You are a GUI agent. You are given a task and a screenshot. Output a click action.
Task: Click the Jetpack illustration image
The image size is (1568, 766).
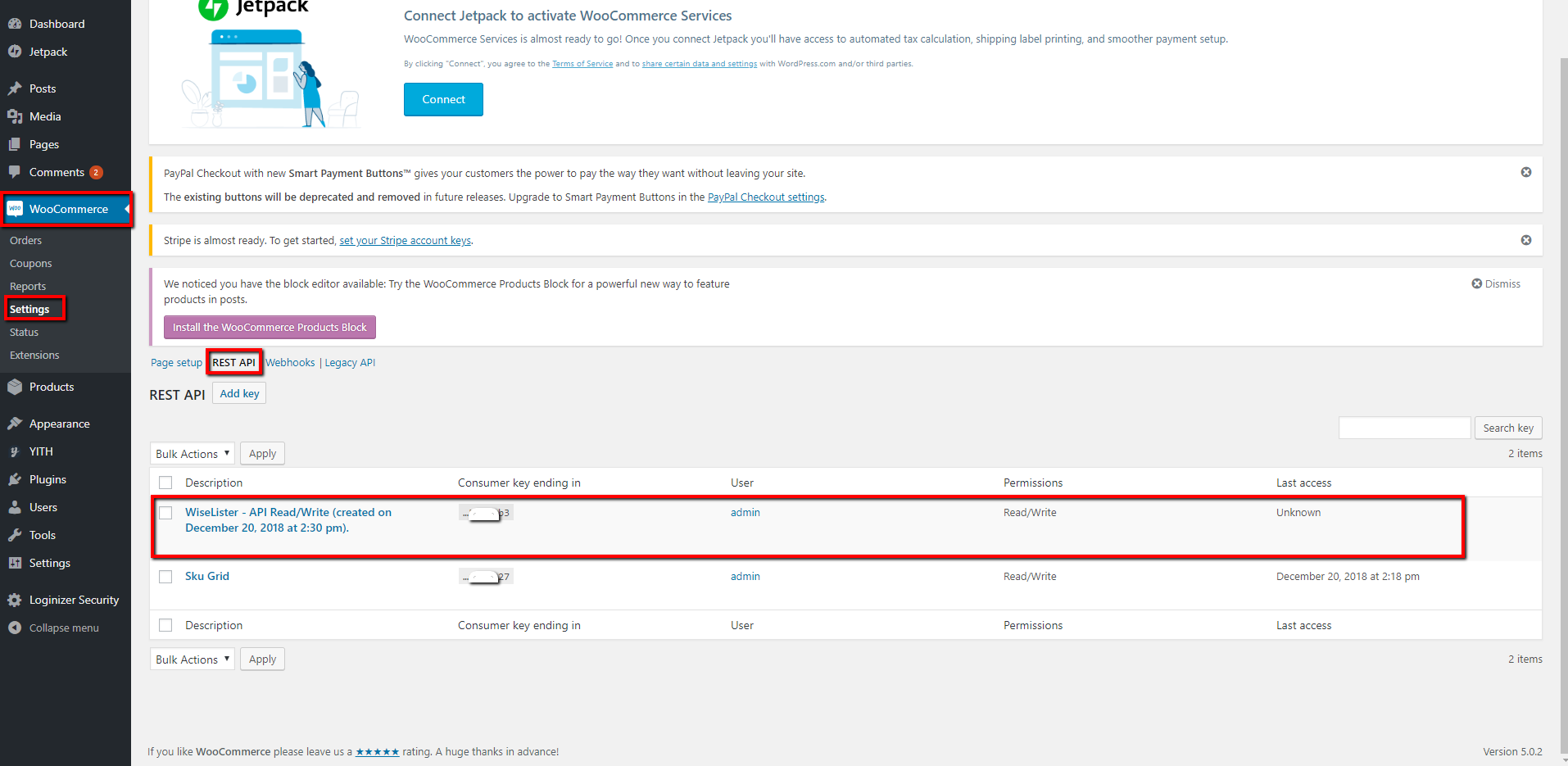(270, 78)
